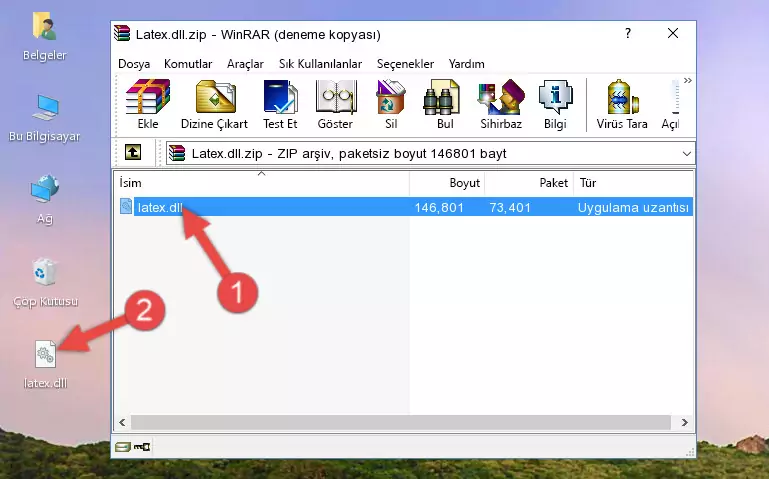Click the Virüs Tara scan icon
This screenshot has width=769, height=479.
622,97
